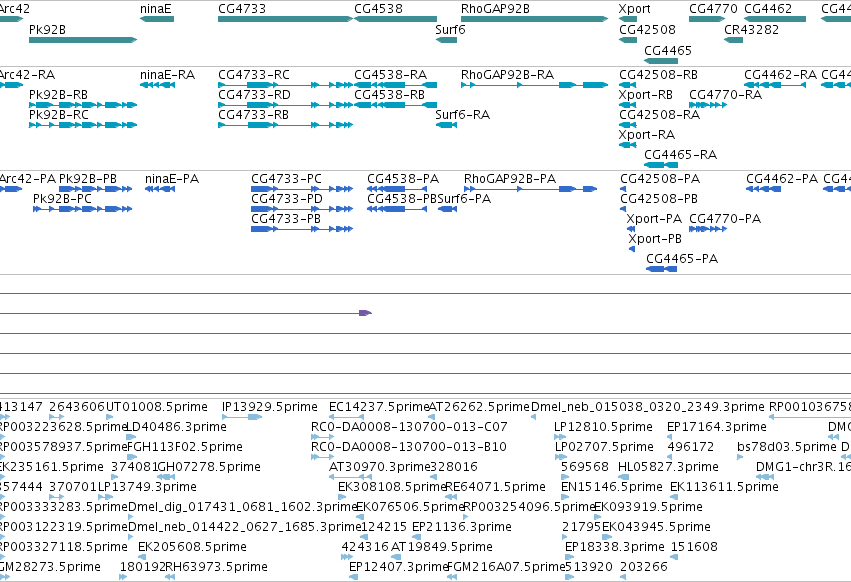
Task: Click the AT30970.3prime EST label
Action: pyautogui.click(x=379, y=467)
